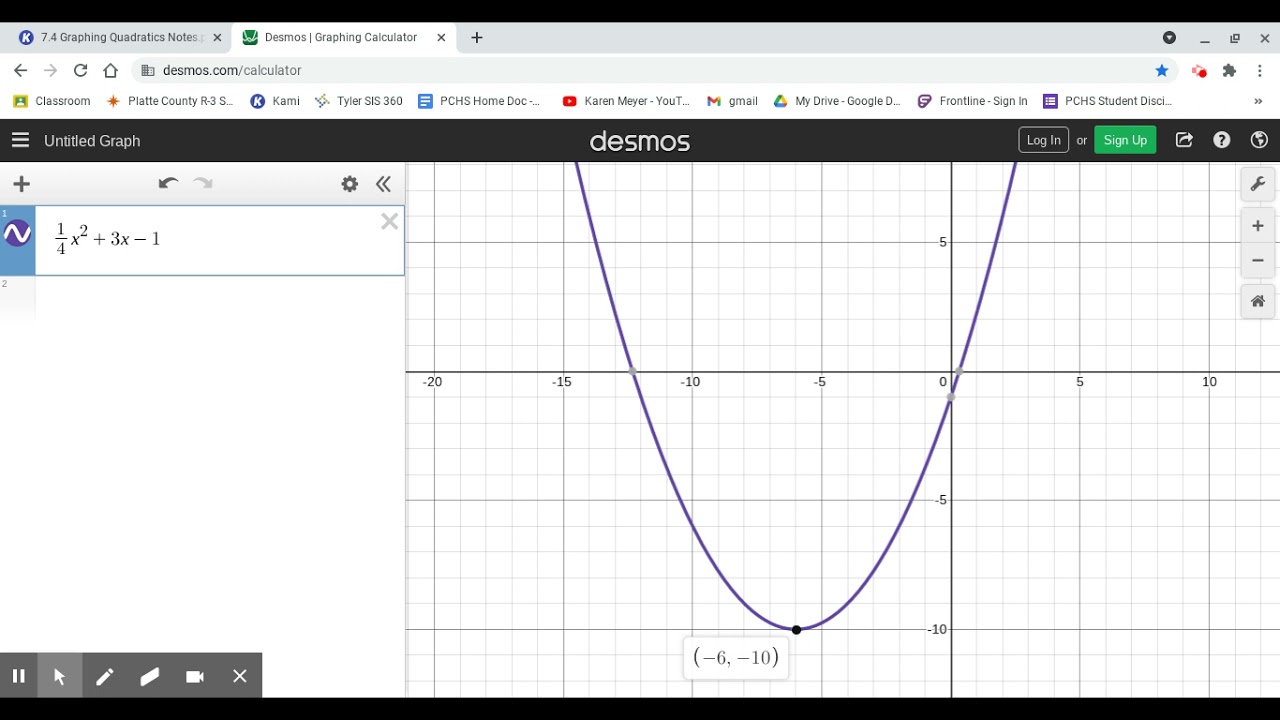Undo the last expression change

tap(168, 183)
